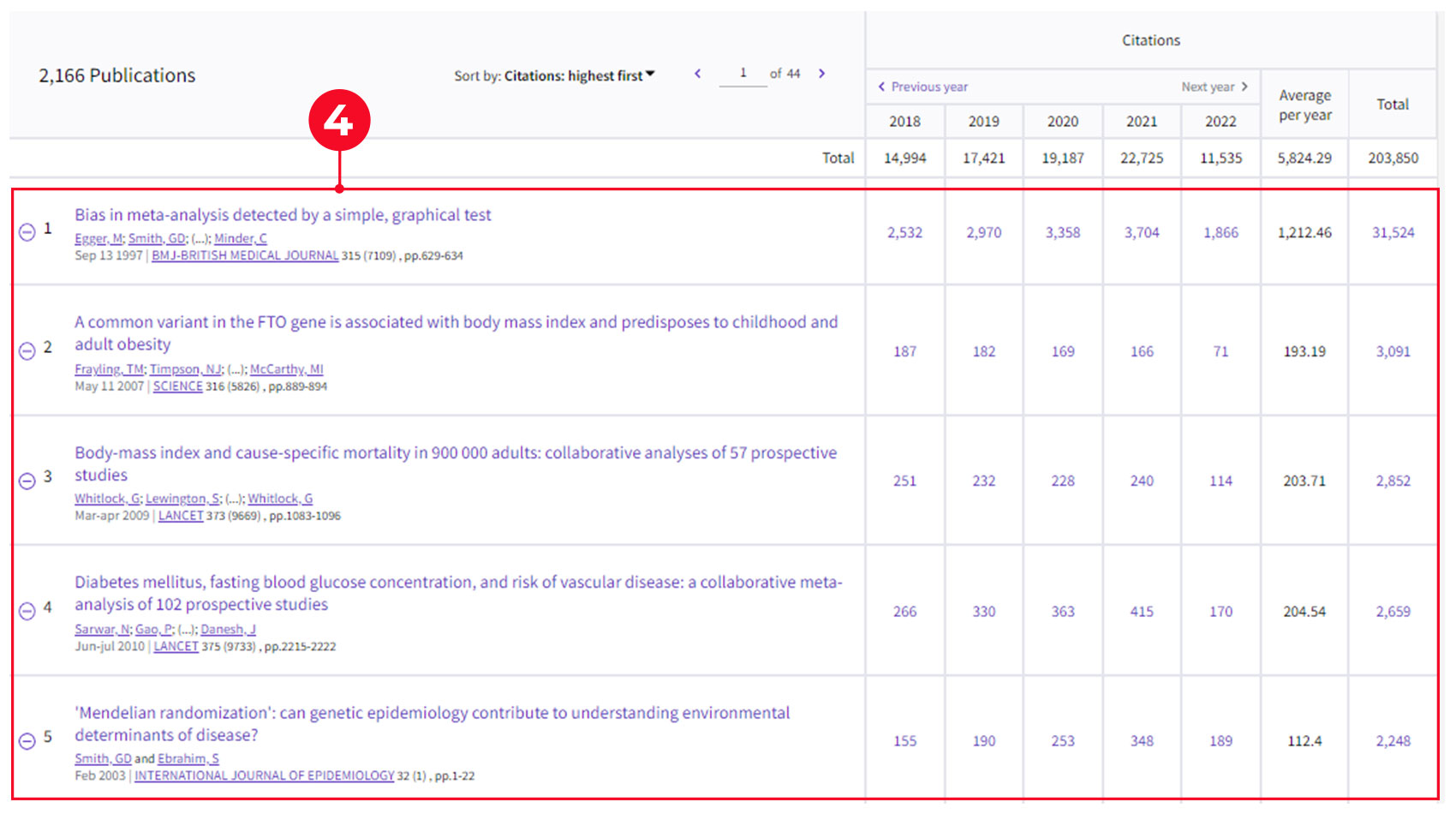Open the SCIENCE journal link
Viewport: 1456px width, 814px height.
177,386
